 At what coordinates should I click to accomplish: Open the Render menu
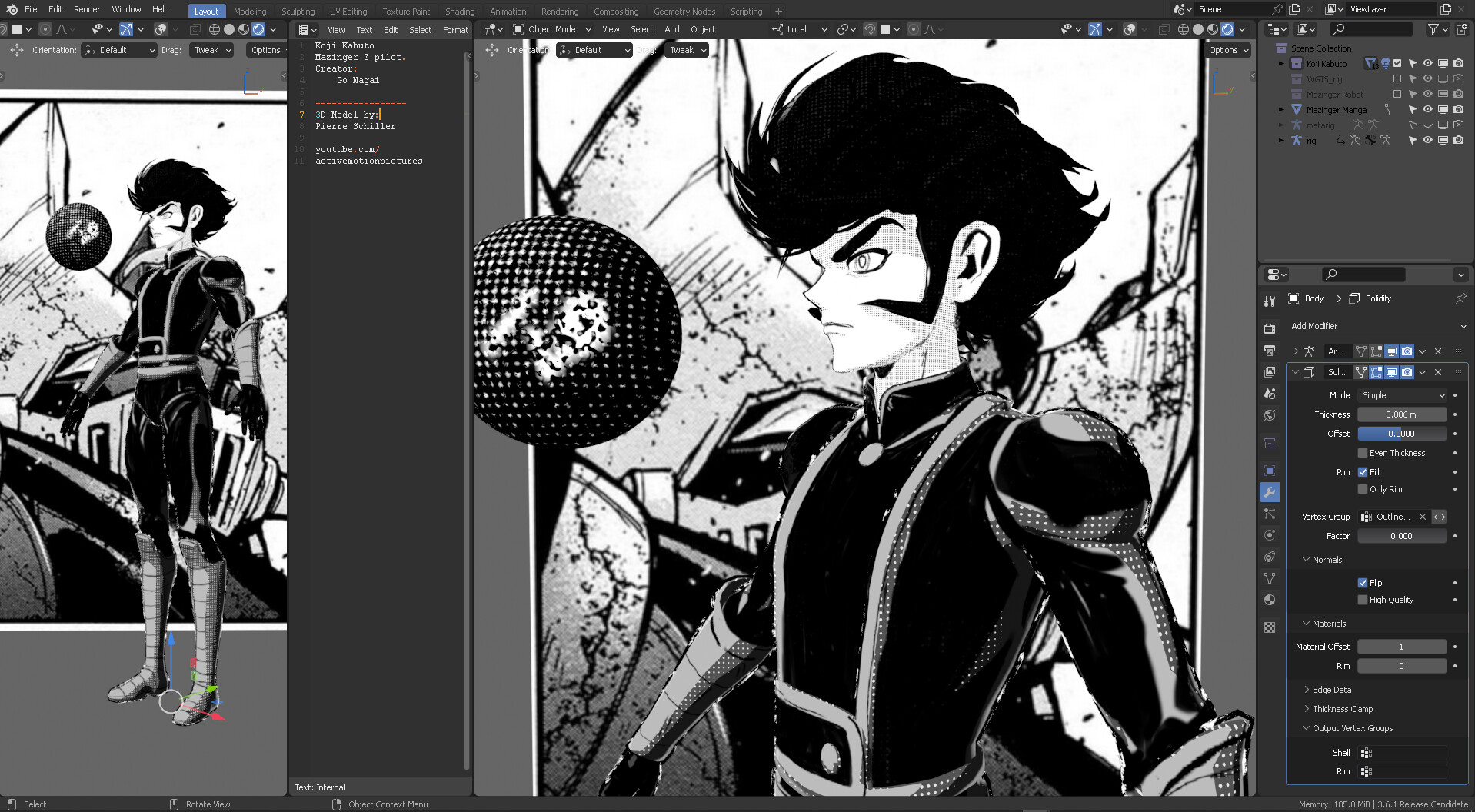tap(87, 9)
